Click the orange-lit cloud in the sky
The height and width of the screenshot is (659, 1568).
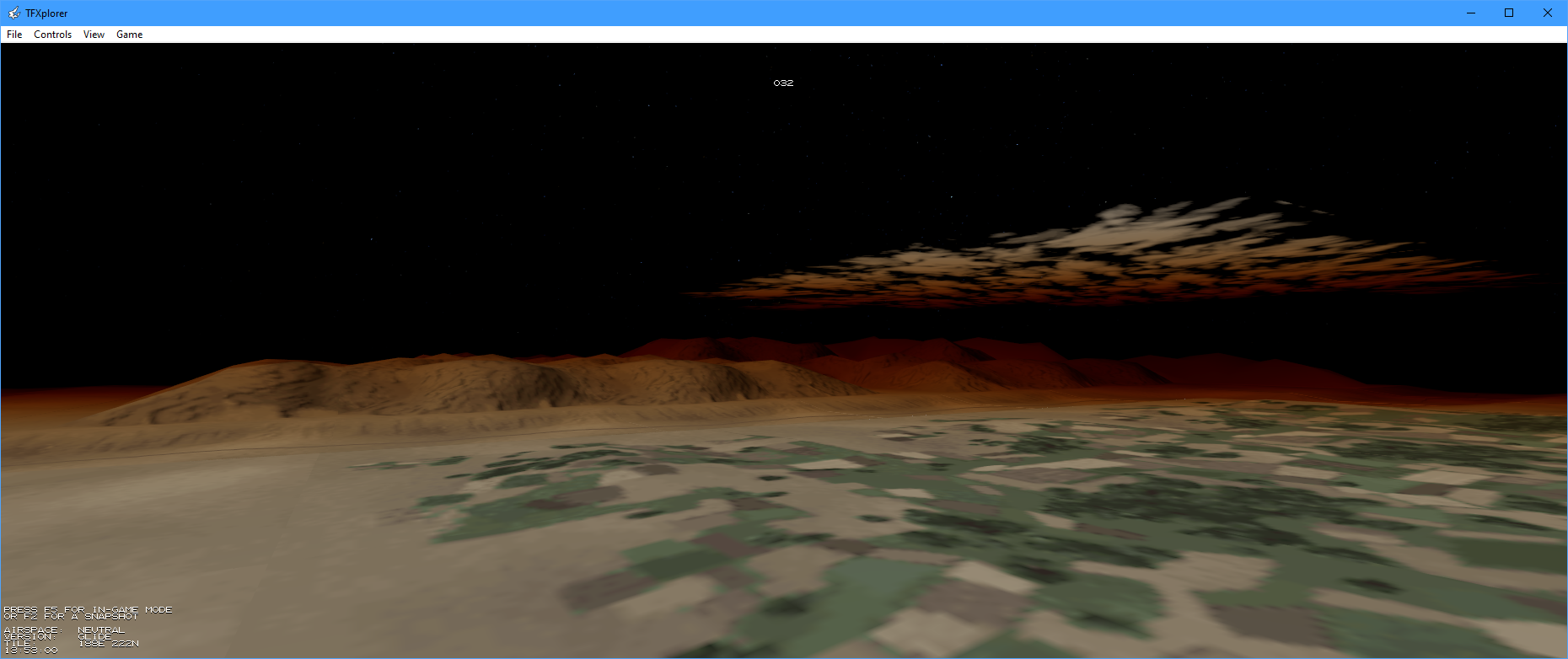(1096, 257)
